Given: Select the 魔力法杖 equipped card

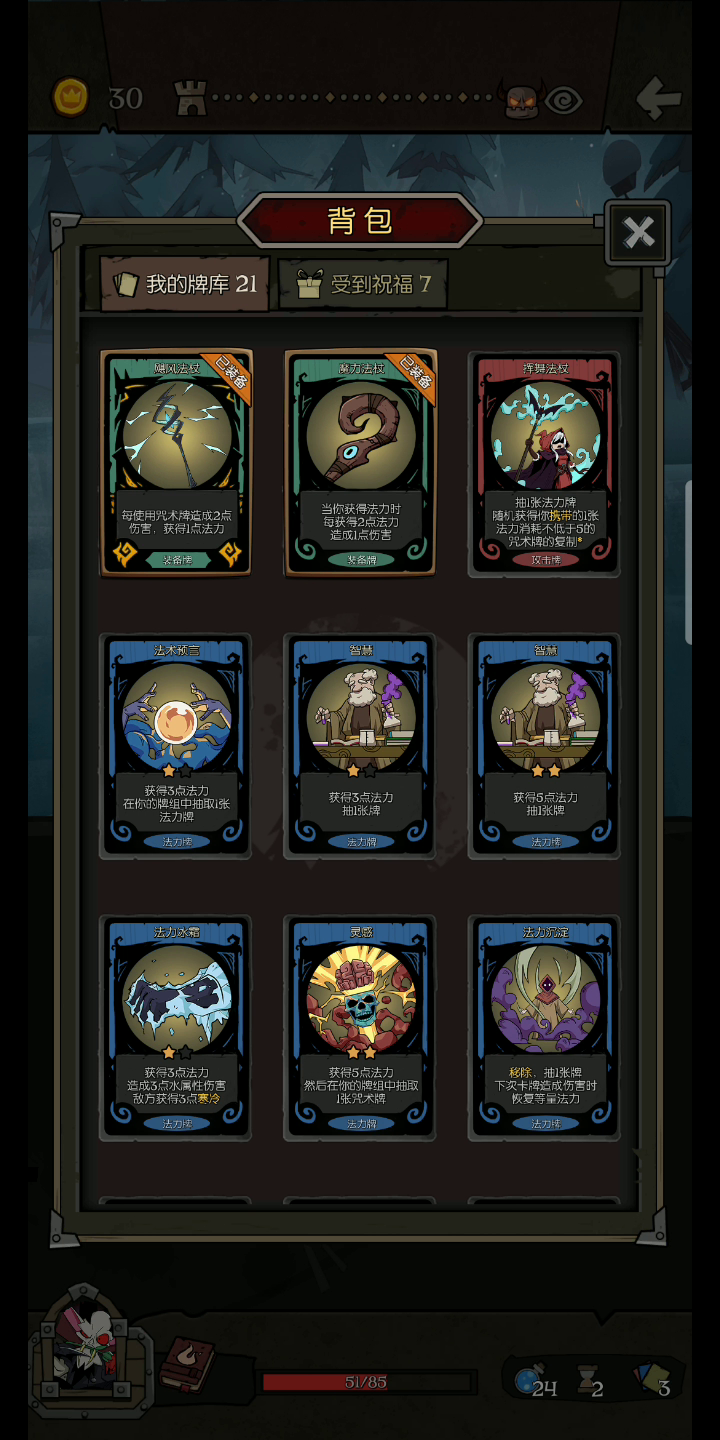Looking at the screenshot, I should 360,462.
